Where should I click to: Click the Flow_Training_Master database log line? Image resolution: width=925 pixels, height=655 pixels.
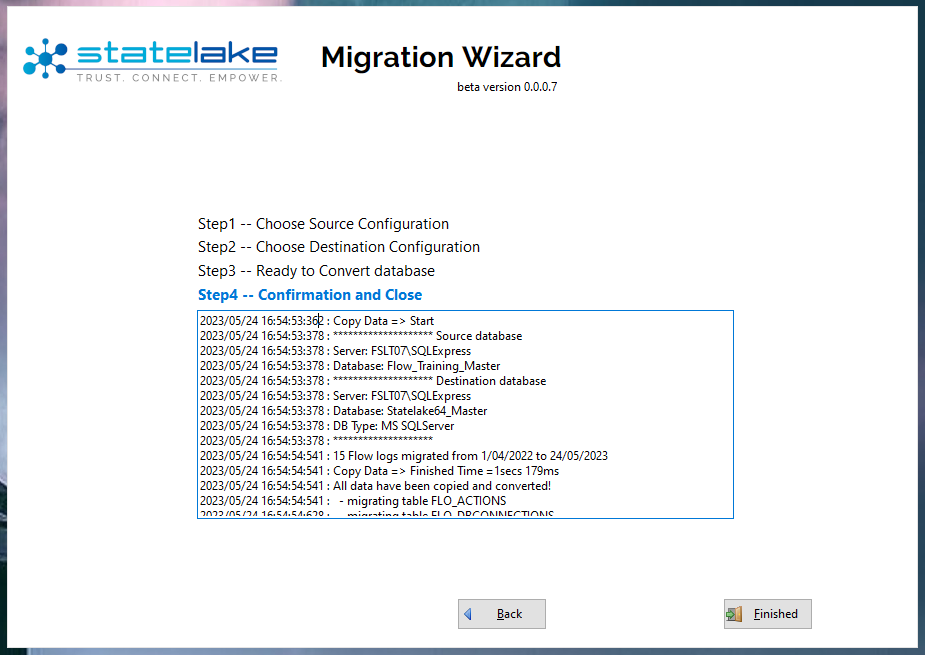point(350,366)
